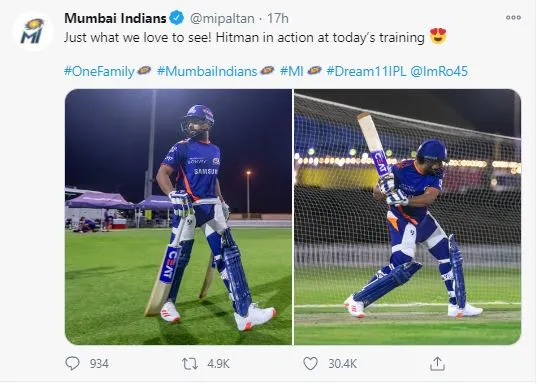View the right photo of batting in nets
This screenshot has width=538, height=384.
[x=408, y=217]
